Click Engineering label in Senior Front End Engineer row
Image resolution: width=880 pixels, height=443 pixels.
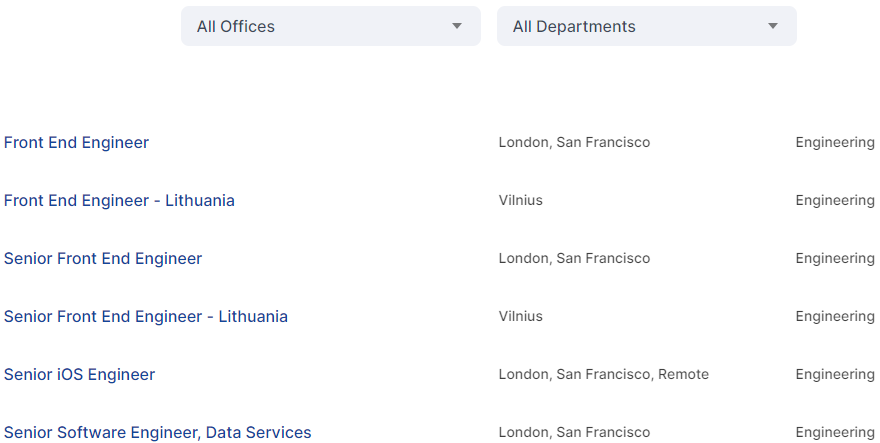click(835, 258)
